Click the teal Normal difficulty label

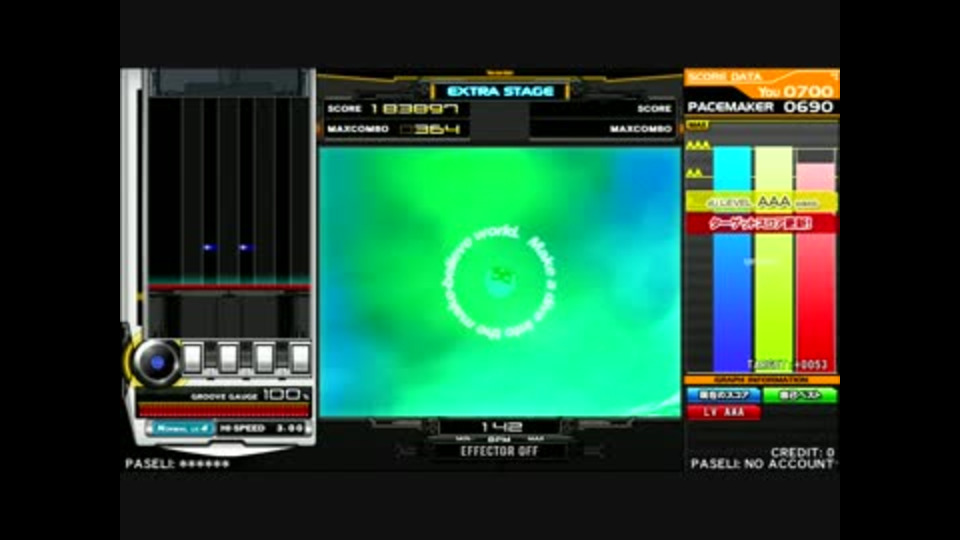(182, 429)
